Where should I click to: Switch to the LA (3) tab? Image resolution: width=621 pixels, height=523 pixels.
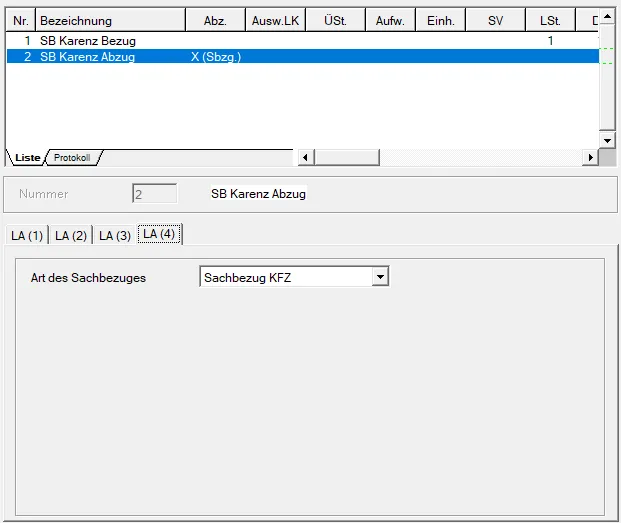pyautogui.click(x=115, y=235)
